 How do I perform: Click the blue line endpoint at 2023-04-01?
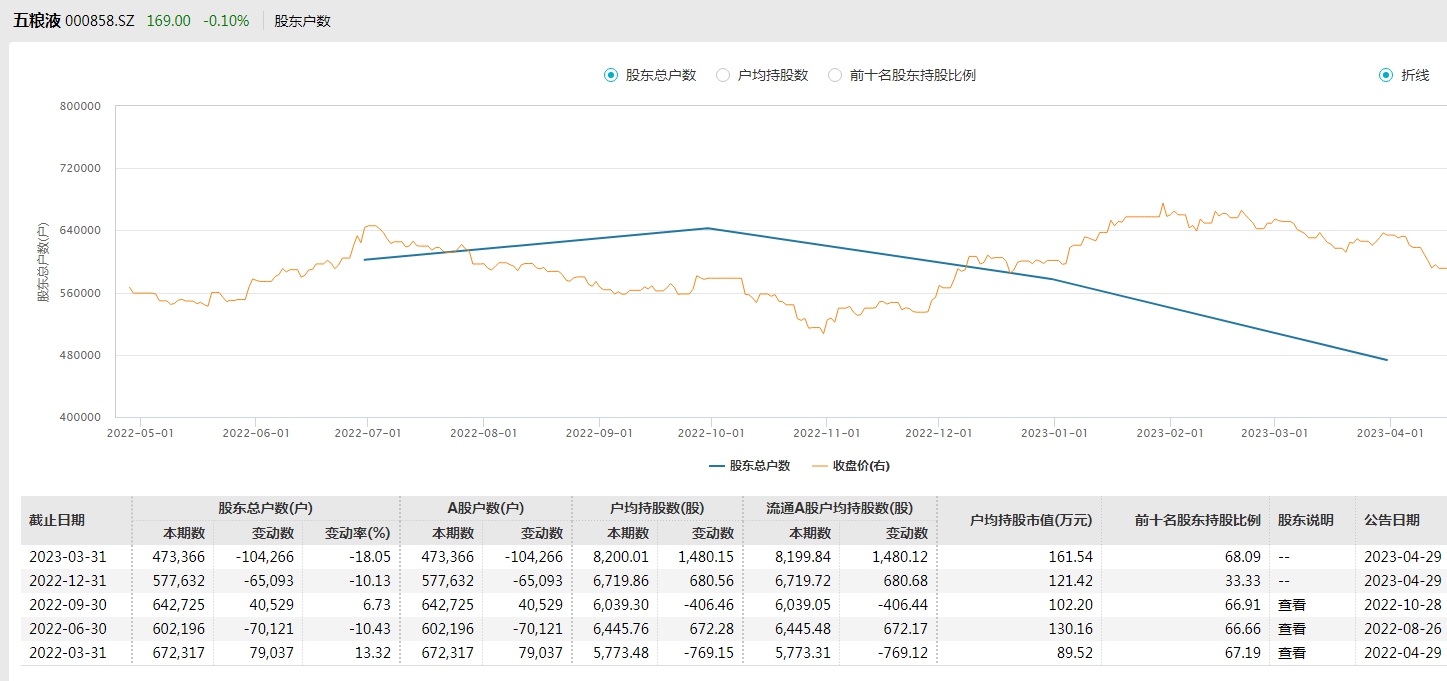(1387, 360)
